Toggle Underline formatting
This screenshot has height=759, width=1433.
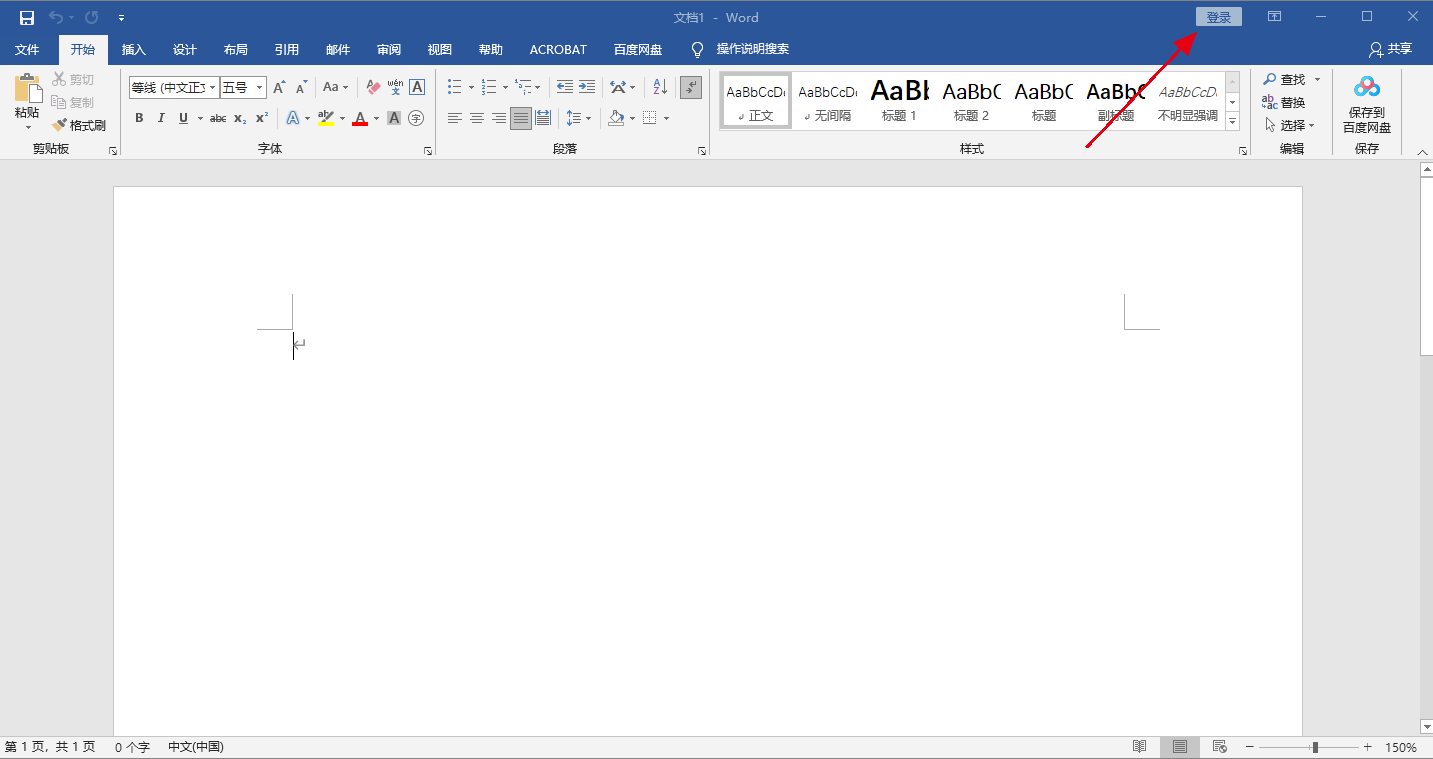pos(183,118)
